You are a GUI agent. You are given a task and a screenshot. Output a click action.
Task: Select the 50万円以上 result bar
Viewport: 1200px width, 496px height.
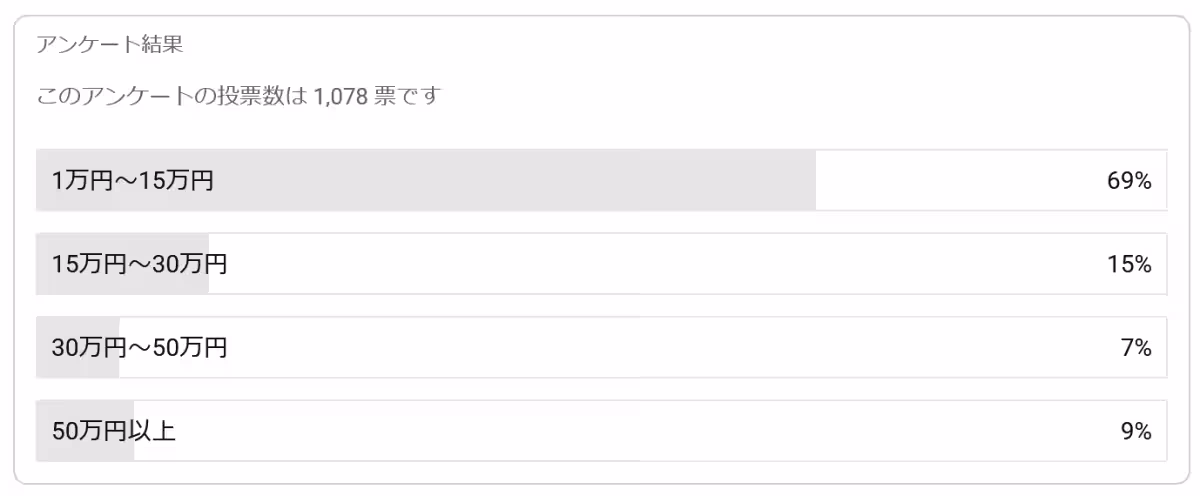[x=601, y=431]
